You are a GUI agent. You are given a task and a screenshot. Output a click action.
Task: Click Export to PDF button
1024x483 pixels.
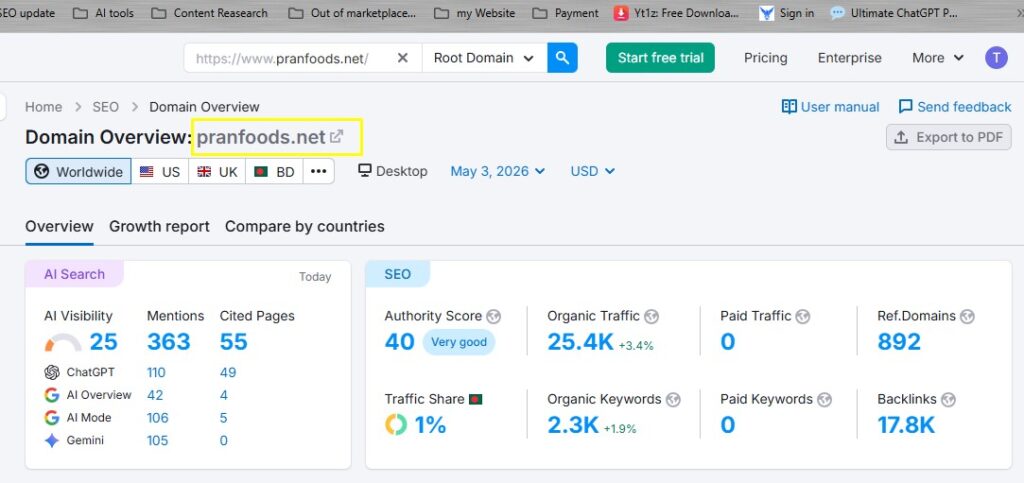click(949, 137)
